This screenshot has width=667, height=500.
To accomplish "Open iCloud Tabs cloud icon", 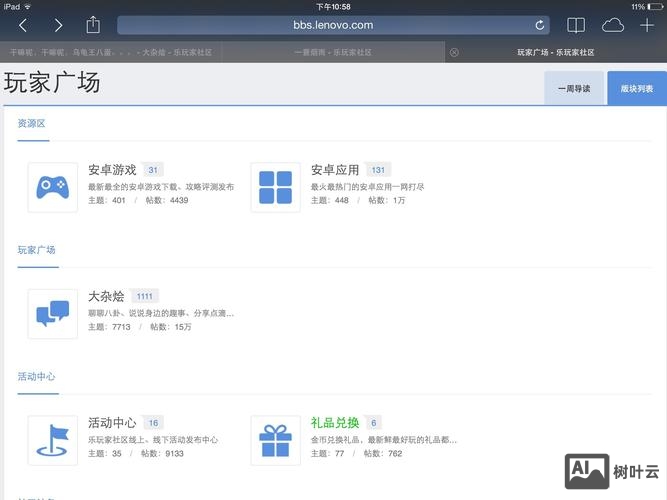I will tap(612, 25).
